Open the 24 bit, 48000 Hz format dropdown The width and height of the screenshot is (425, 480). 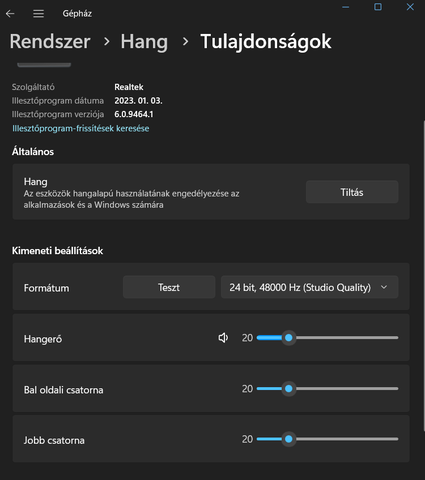pyautogui.click(x=309, y=287)
